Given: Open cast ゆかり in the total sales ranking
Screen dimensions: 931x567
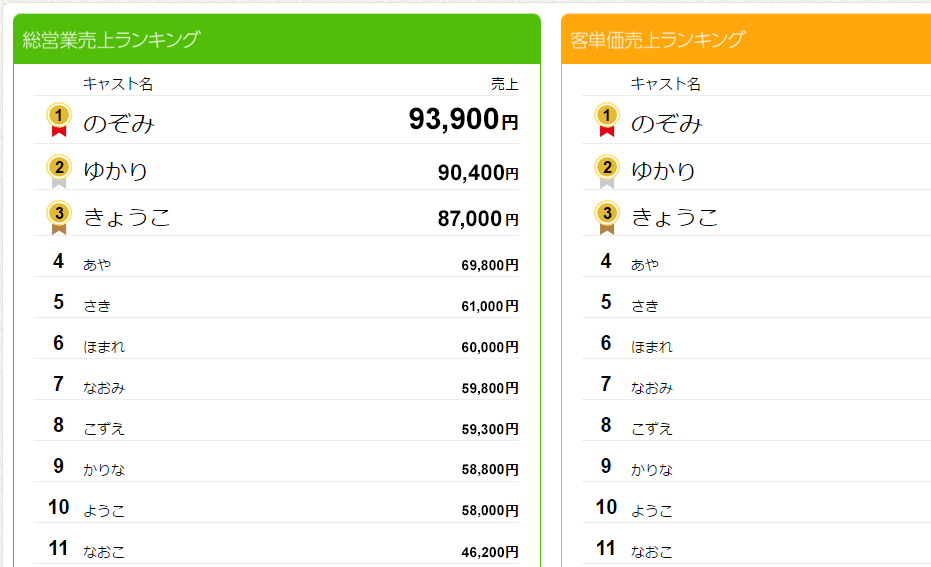Looking at the screenshot, I should pyautogui.click(x=115, y=171).
